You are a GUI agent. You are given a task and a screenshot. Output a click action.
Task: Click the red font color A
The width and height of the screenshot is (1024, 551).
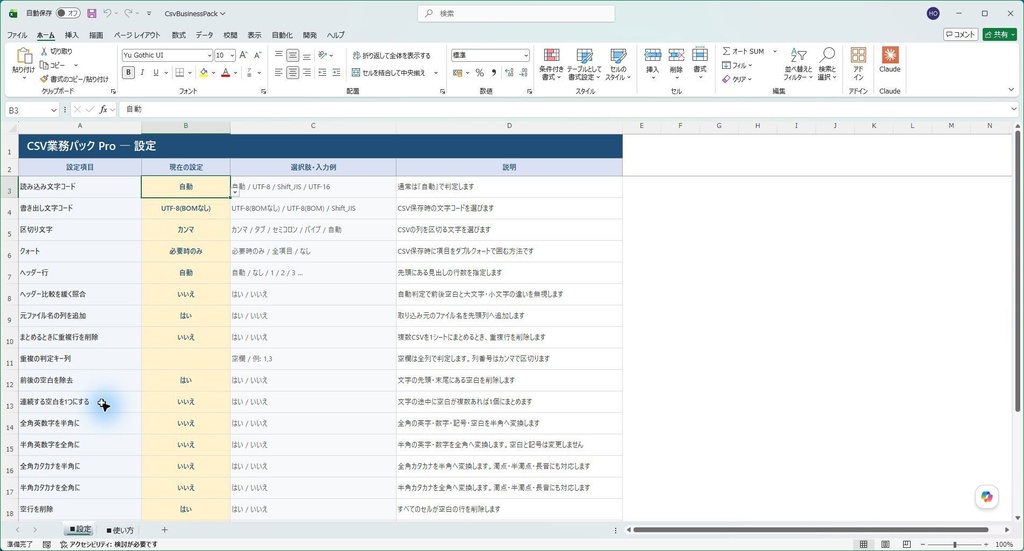coord(226,72)
